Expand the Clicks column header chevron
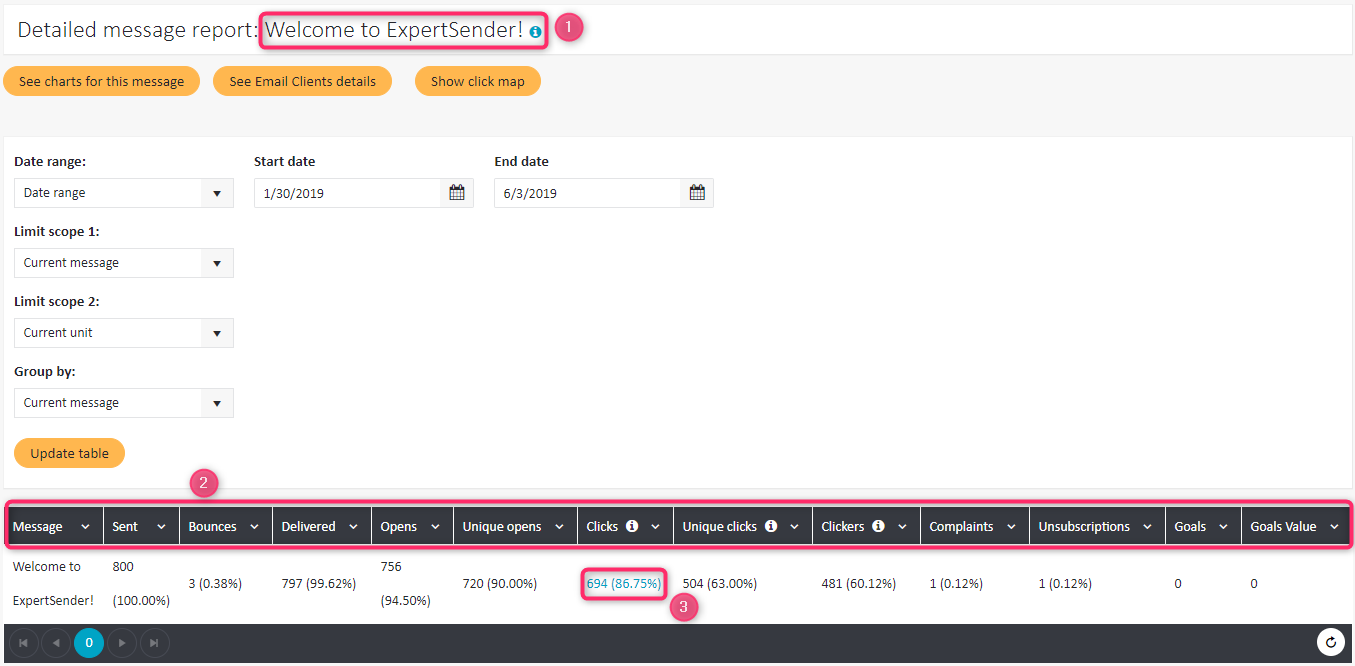 tap(655, 527)
